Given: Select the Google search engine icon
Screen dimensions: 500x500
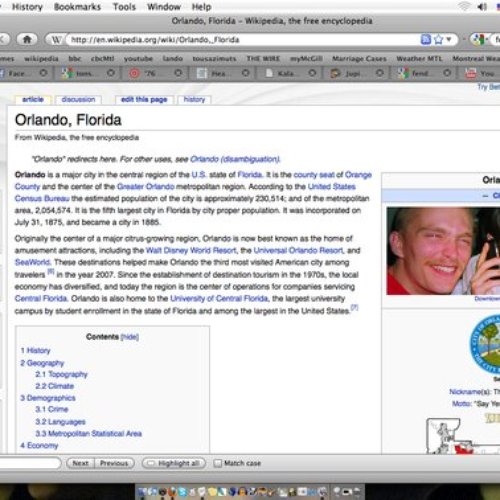Looking at the screenshot, I should point(478,40).
